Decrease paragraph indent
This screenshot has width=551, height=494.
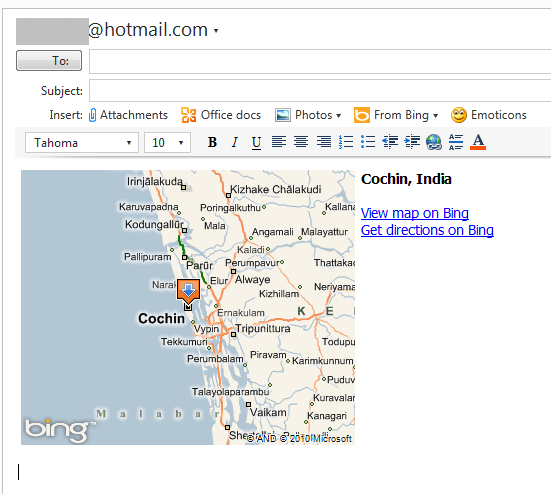[x=390, y=142]
